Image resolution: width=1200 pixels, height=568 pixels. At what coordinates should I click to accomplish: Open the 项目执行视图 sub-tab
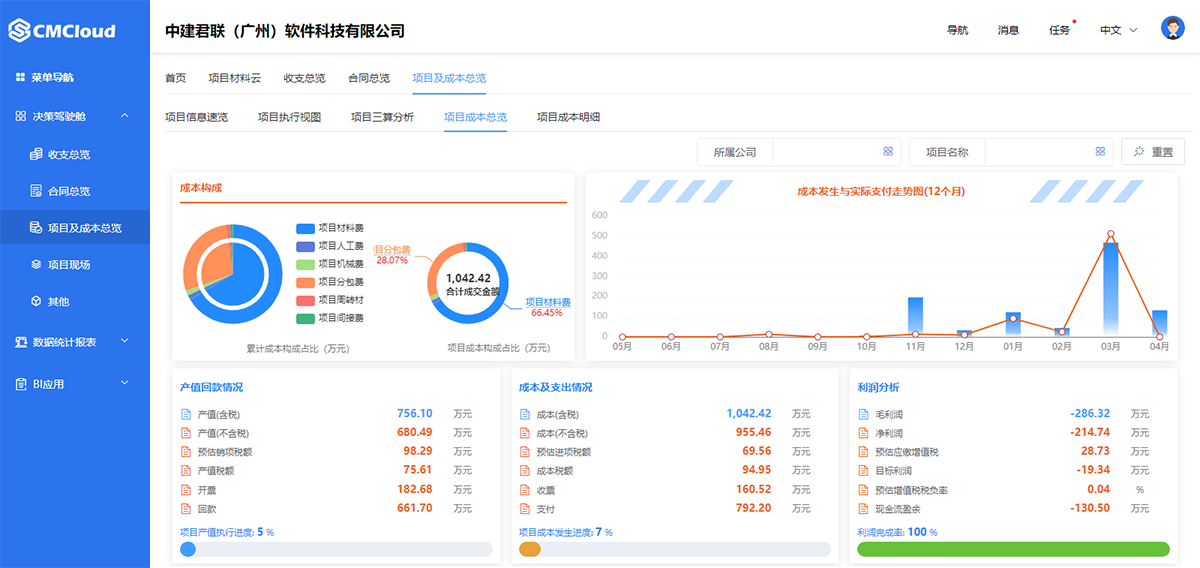289,117
